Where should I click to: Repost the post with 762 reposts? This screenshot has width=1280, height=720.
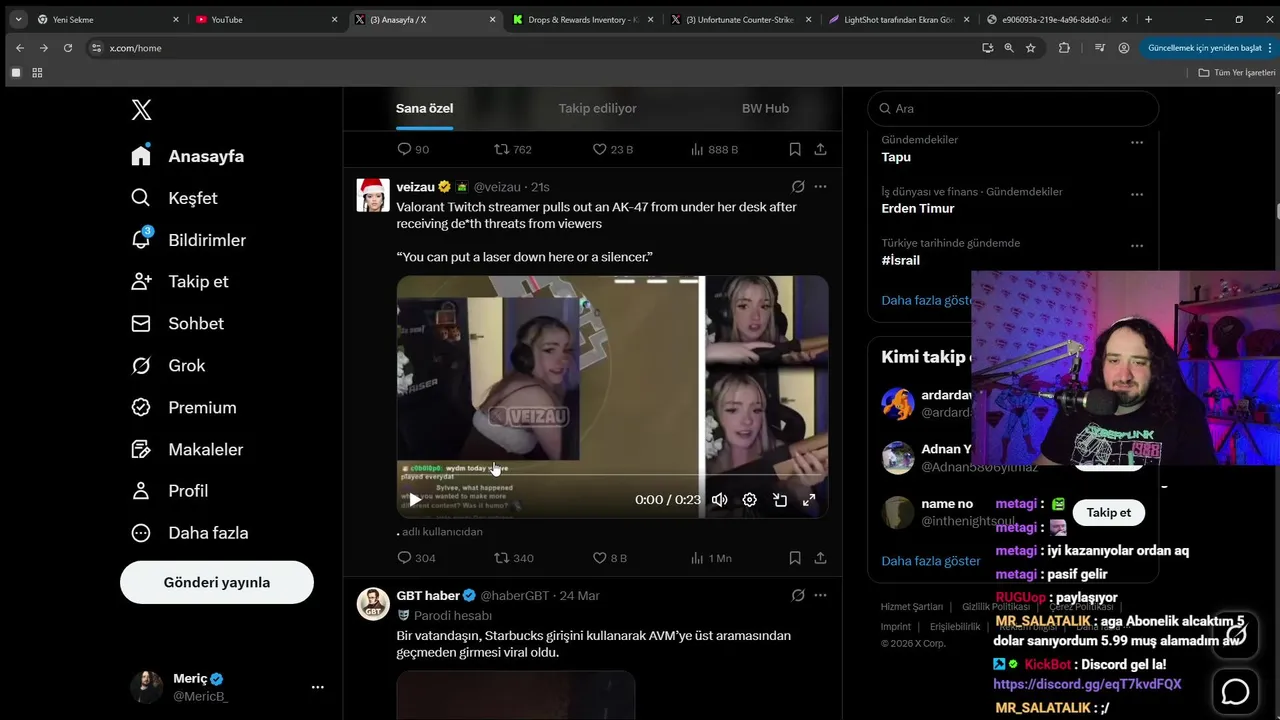tap(513, 149)
